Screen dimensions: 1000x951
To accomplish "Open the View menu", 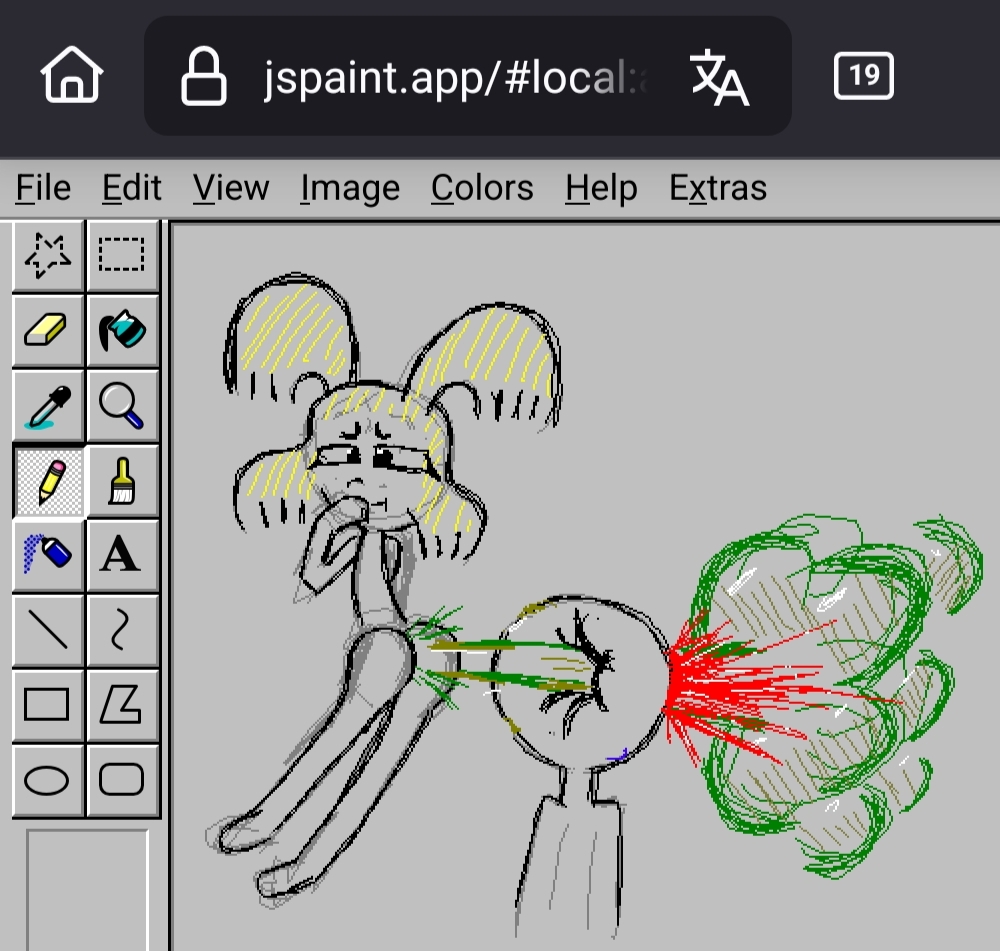I will coord(232,188).
